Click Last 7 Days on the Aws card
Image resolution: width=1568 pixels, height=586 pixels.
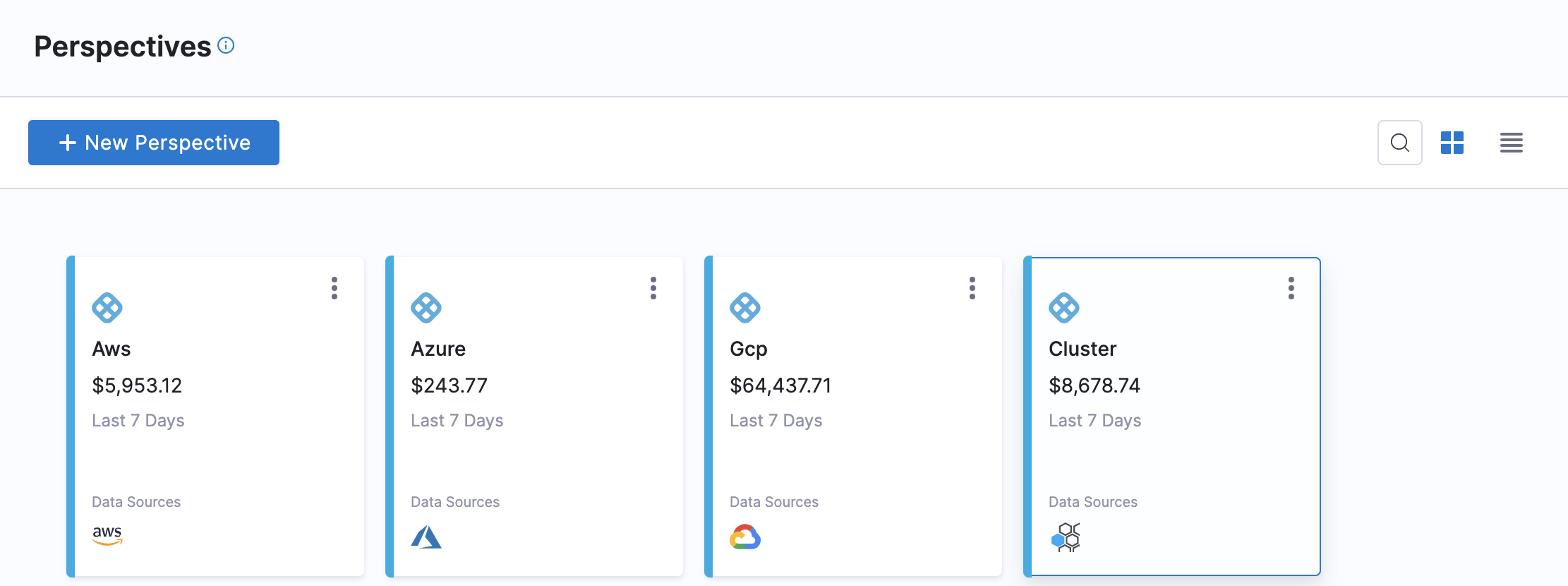point(138,421)
